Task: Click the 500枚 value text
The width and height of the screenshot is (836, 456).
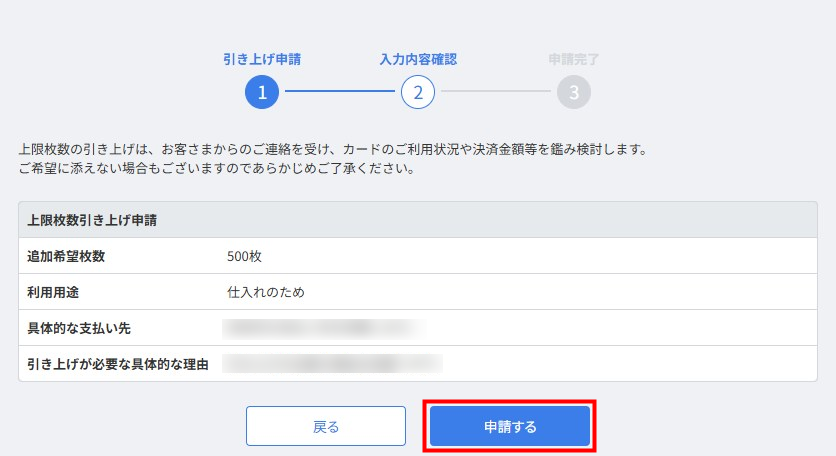Action: [244, 256]
